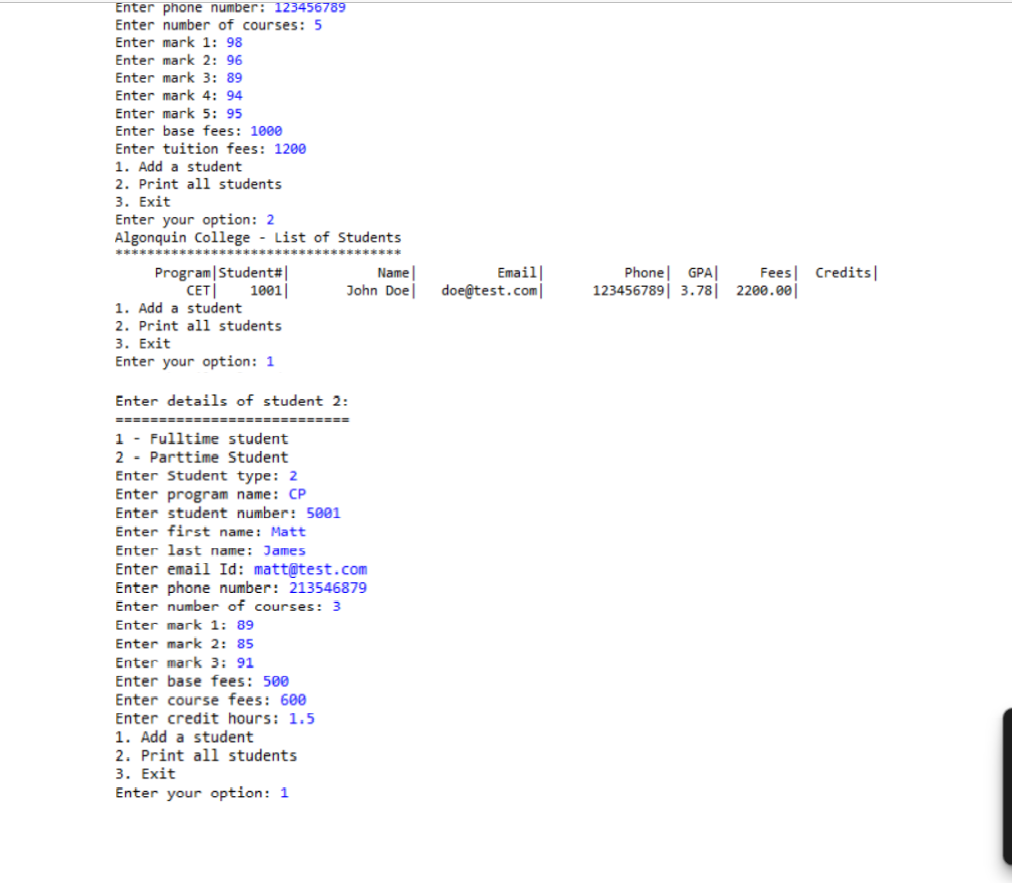Viewport: 1012px width, 883px height.
Task: Click the fees value 2200.00
Action: [x=763, y=290]
